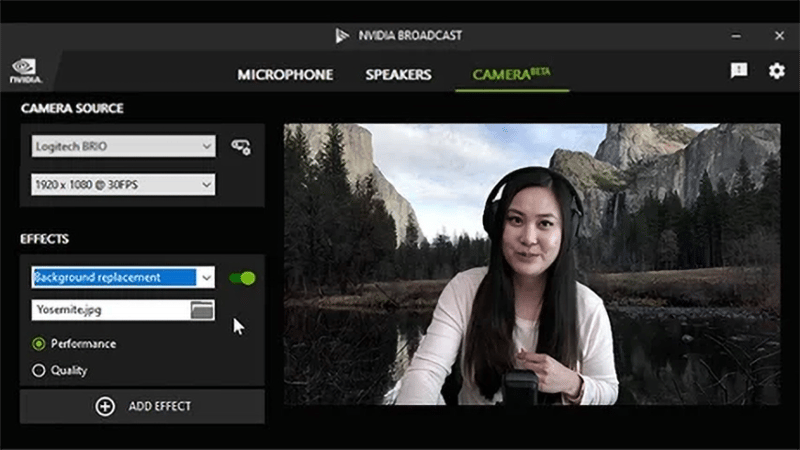Click the plus icon in Add Effect
The width and height of the screenshot is (800, 450).
105,406
